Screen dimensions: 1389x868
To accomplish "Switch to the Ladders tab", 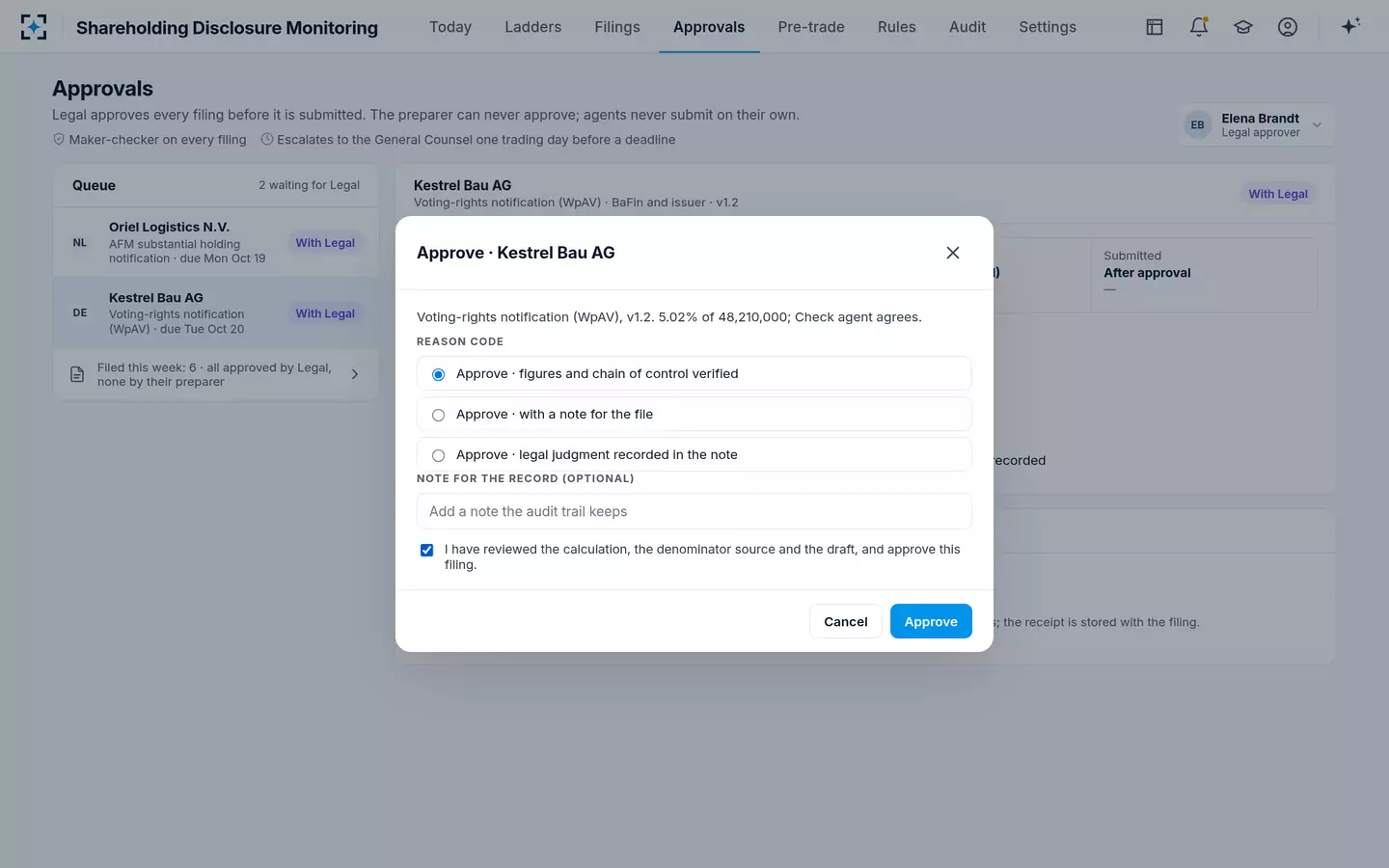I will coord(532,27).
